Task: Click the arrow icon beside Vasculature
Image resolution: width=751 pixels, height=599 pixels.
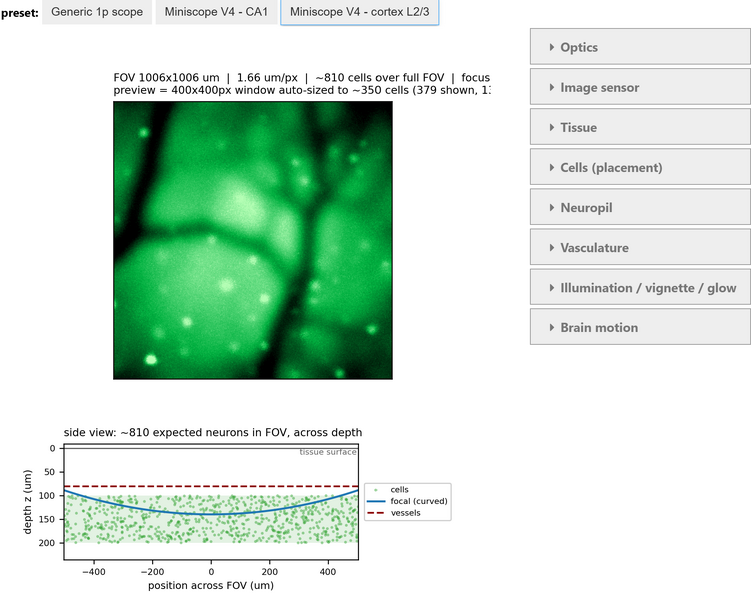Action: tap(552, 248)
